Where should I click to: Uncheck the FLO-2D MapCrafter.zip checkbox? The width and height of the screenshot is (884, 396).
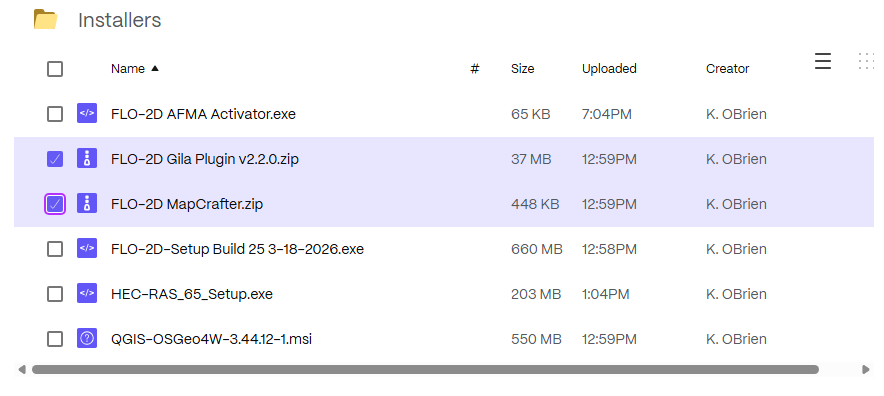coord(55,204)
